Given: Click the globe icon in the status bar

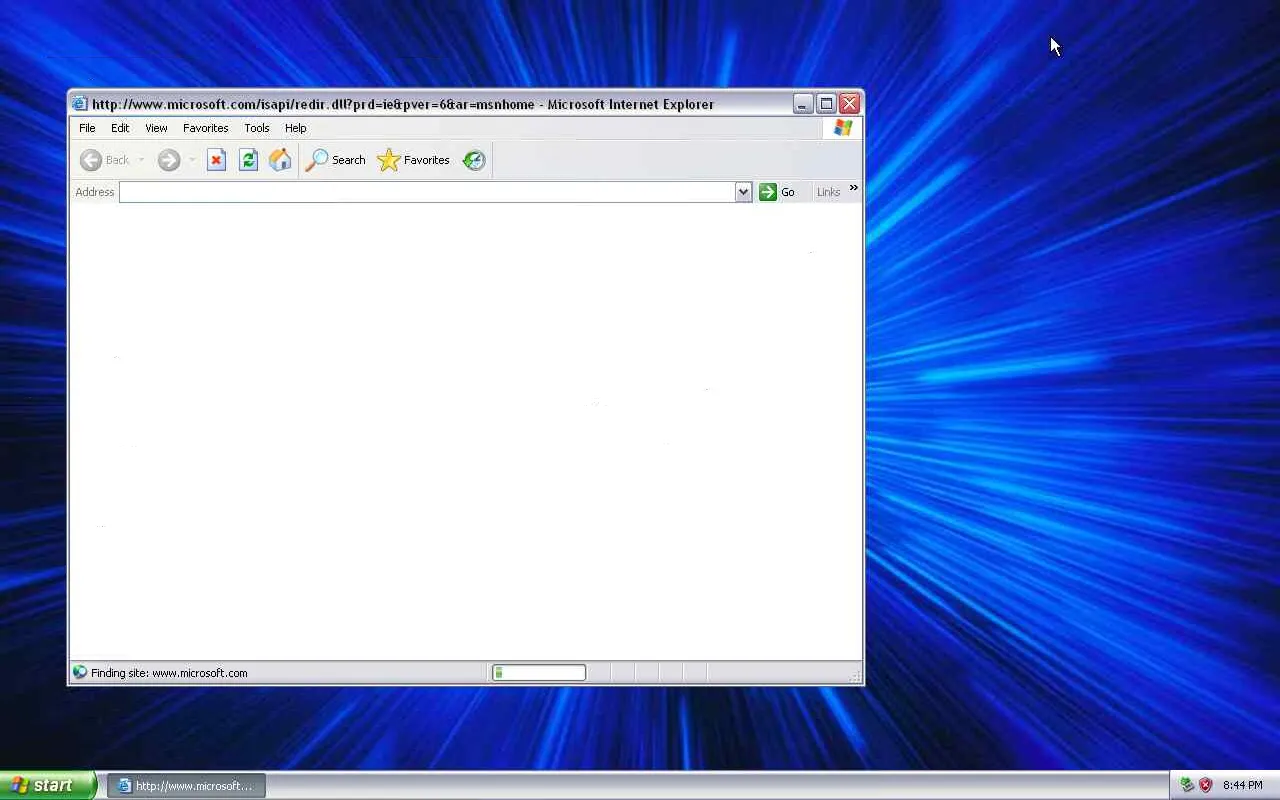Looking at the screenshot, I should point(80,673).
